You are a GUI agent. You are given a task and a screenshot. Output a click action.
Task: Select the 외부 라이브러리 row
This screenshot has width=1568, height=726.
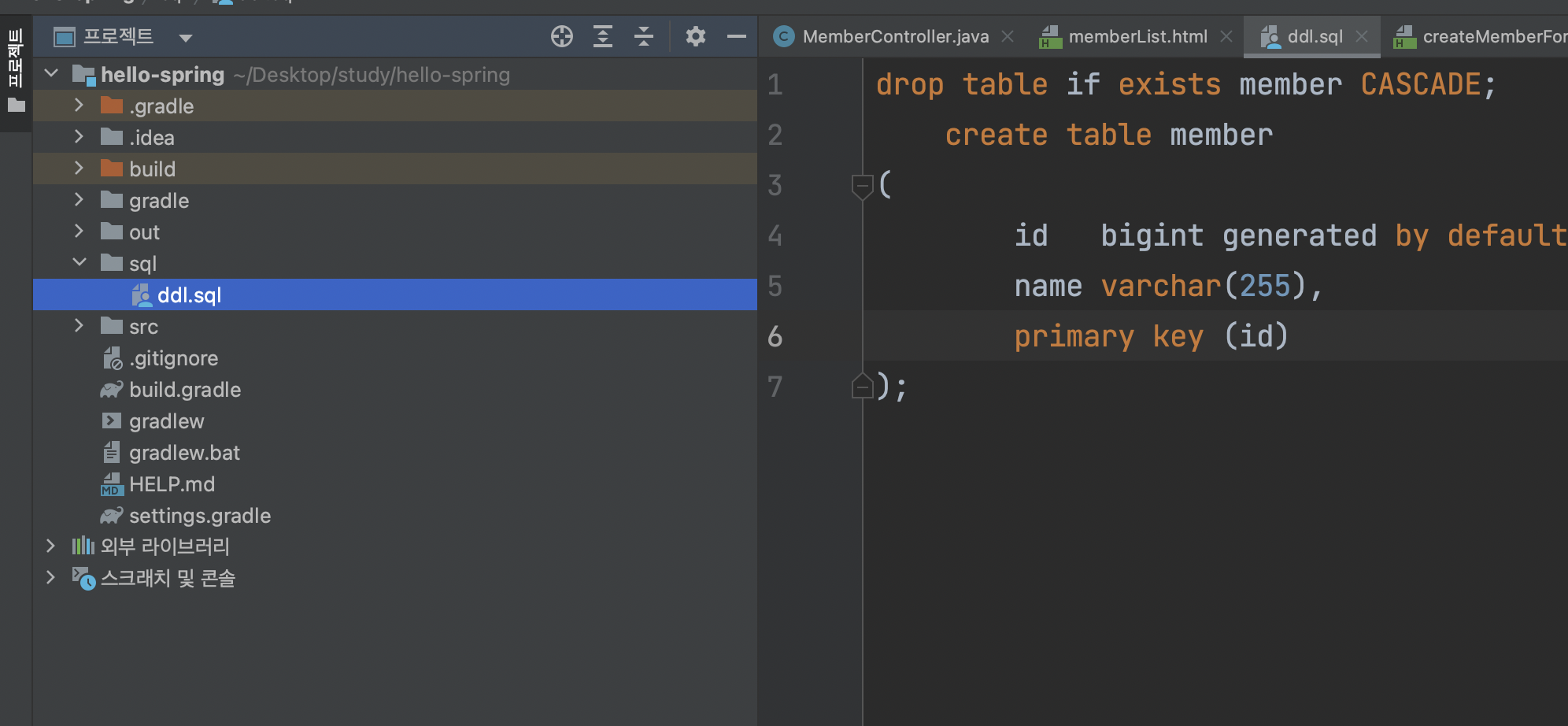[x=395, y=546]
